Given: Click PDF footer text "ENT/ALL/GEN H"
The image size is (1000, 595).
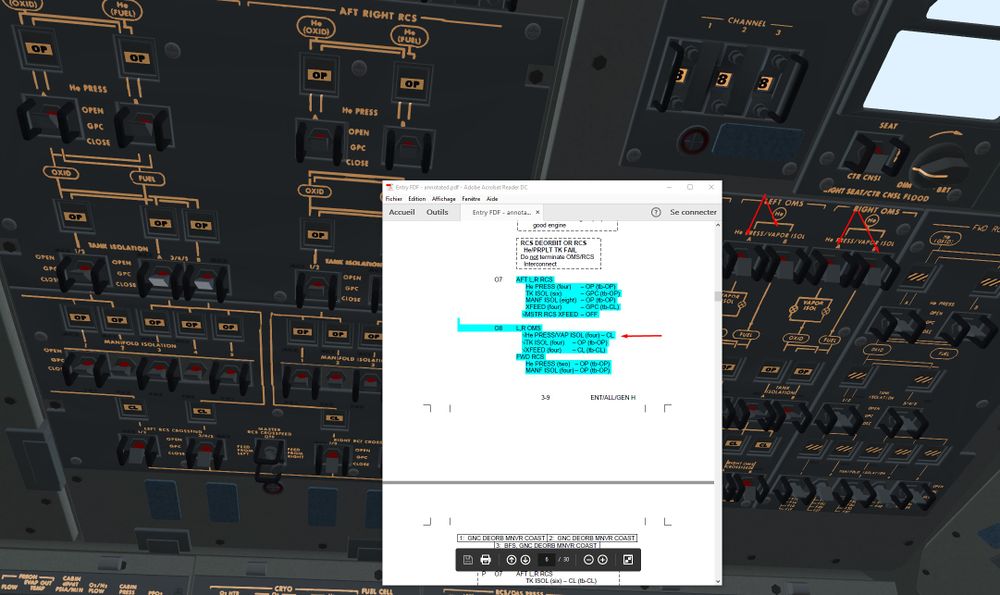Looking at the screenshot, I should [613, 397].
